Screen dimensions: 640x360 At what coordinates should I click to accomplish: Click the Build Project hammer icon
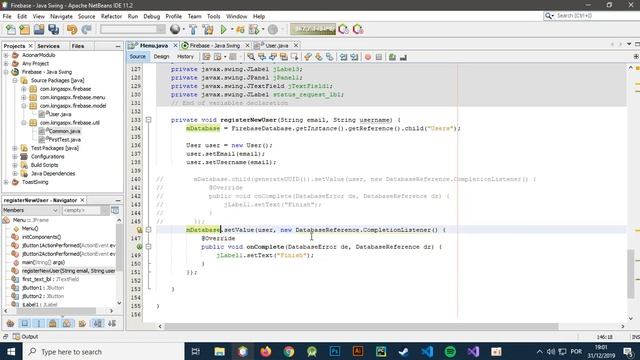click(x=193, y=29)
